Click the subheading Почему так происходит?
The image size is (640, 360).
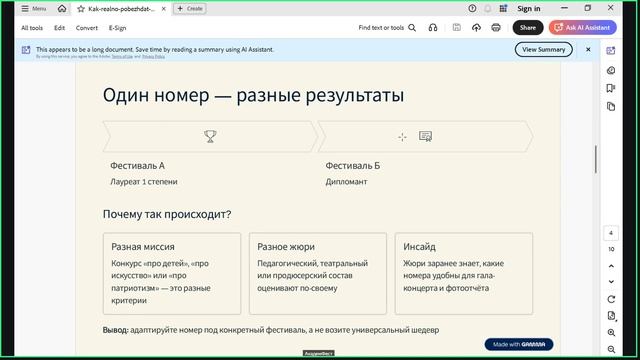[167, 214]
